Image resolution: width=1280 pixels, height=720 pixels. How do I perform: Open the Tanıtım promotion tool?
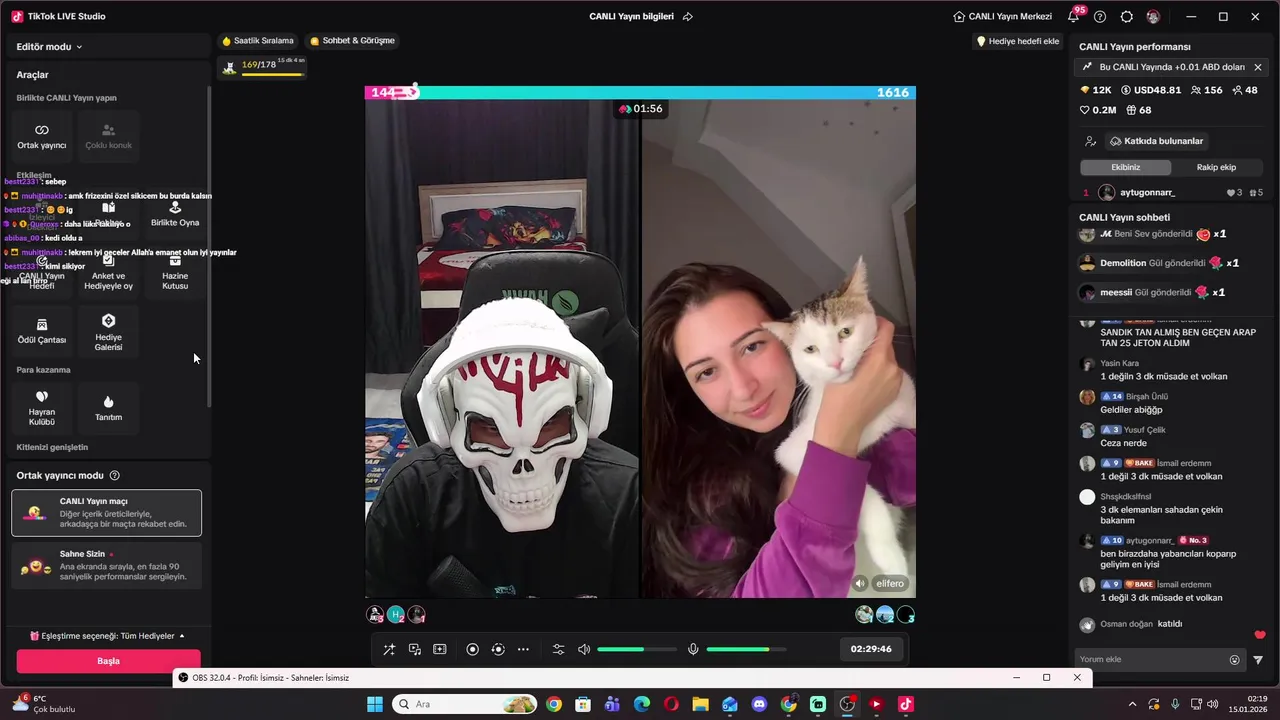click(108, 407)
